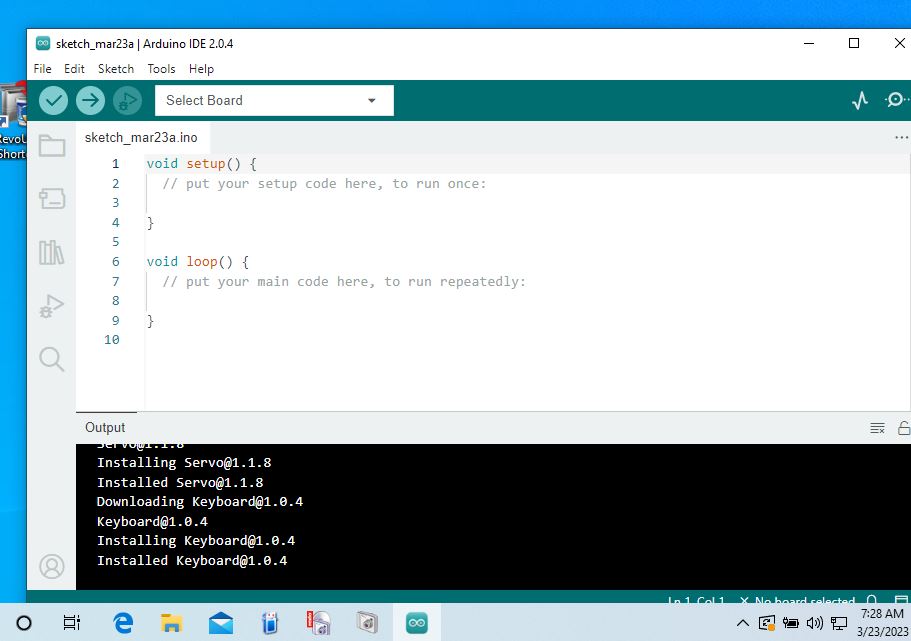Click the setup code comment line
Viewport: 911px width, 641px height.
coord(324,184)
